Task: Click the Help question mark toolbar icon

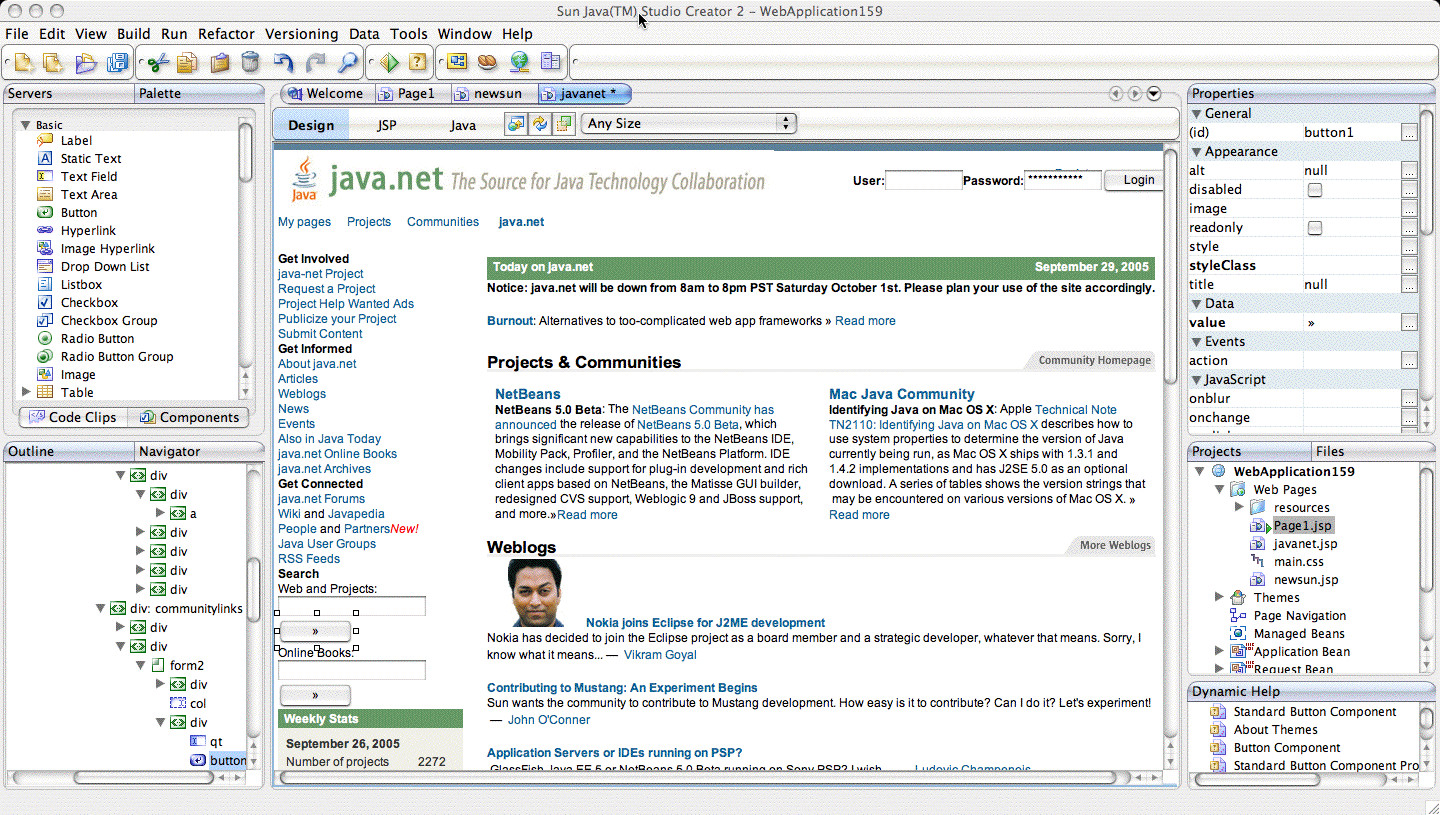Action: coord(418,63)
